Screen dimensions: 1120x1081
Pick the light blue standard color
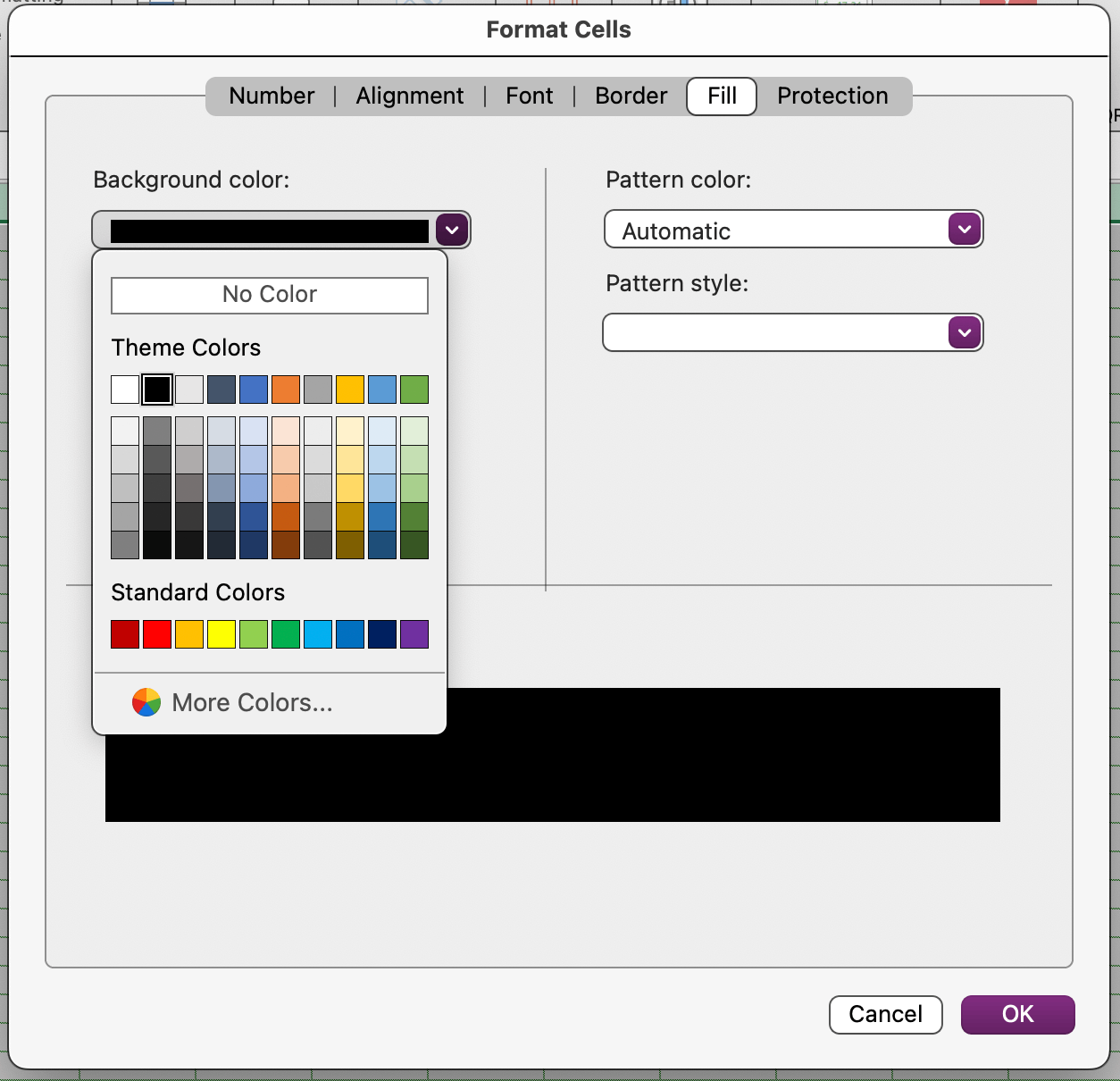pyautogui.click(x=318, y=634)
